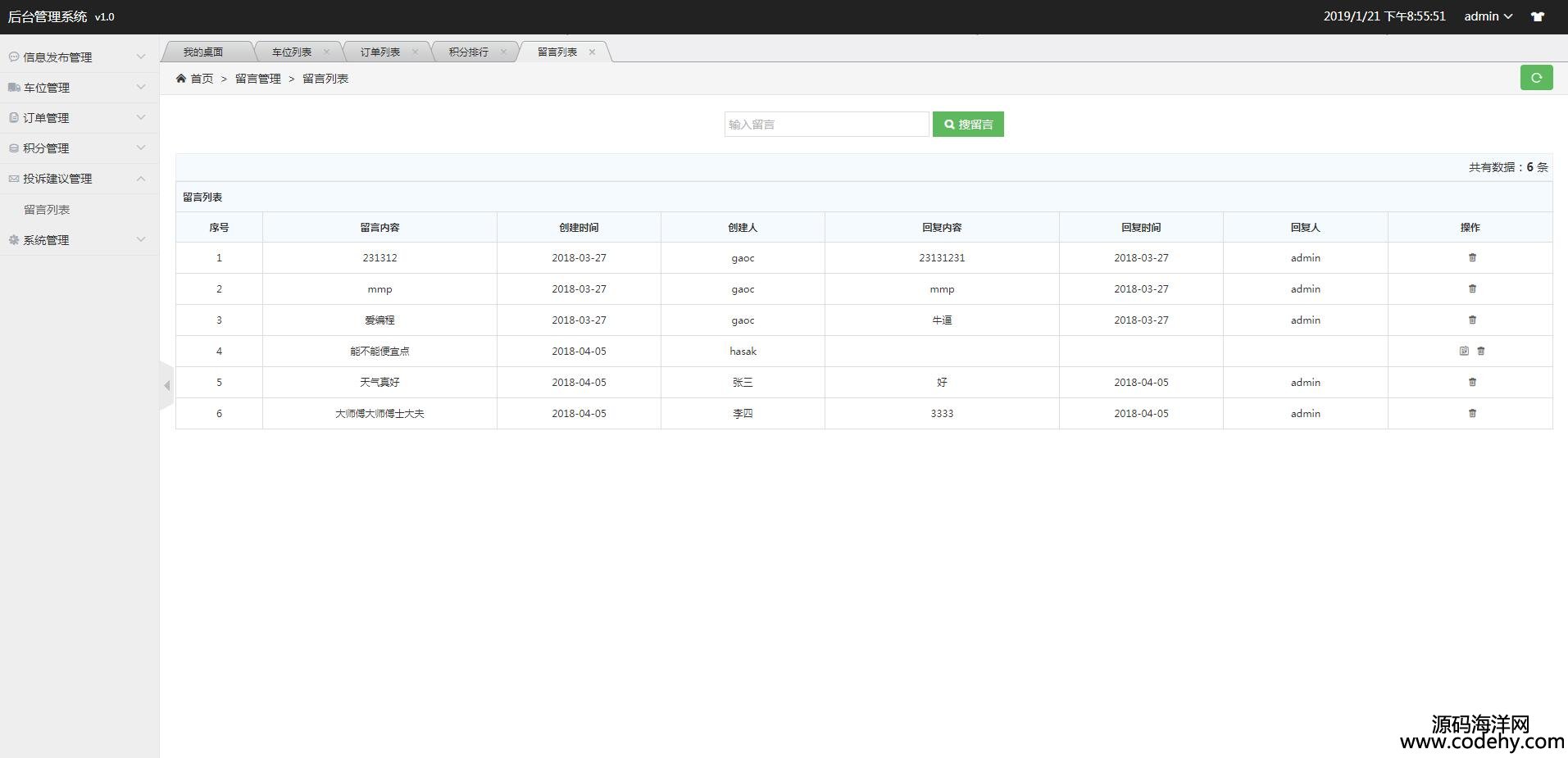Collapse the 投诉建议管理 section
This screenshot has width=1568, height=758.
[x=79, y=179]
